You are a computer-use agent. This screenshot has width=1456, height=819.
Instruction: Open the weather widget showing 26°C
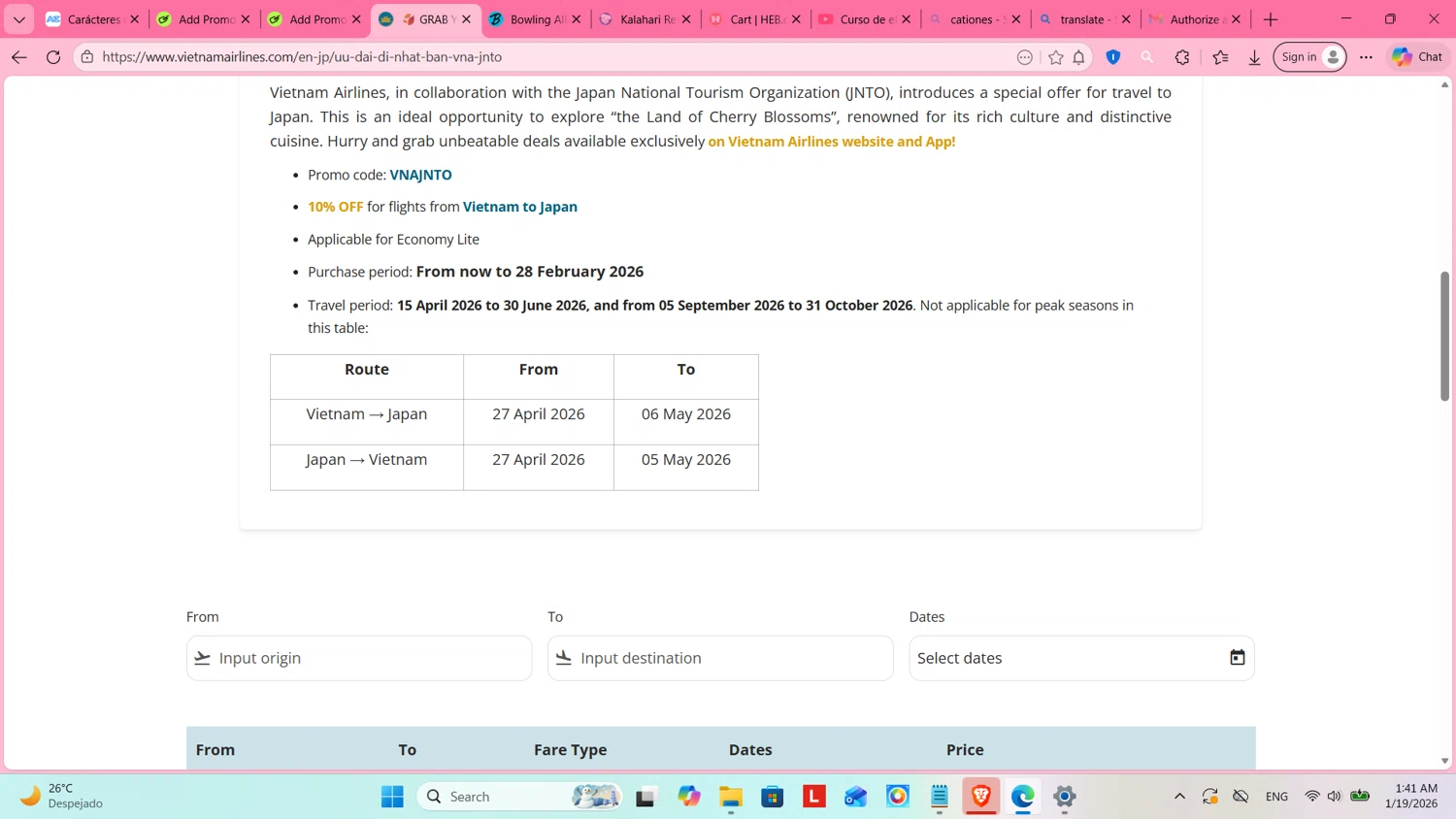(x=60, y=796)
